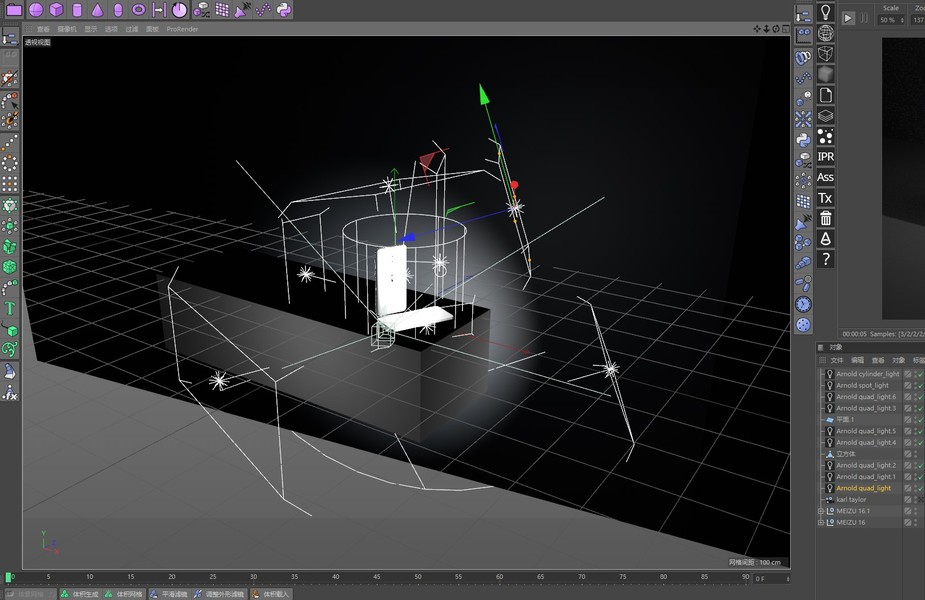Select Arnold quad_light in object list

(x=864, y=488)
